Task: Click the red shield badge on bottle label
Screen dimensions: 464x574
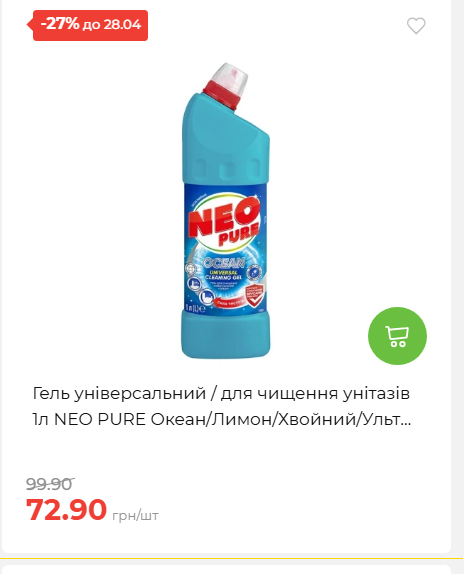Action: pos(255,294)
